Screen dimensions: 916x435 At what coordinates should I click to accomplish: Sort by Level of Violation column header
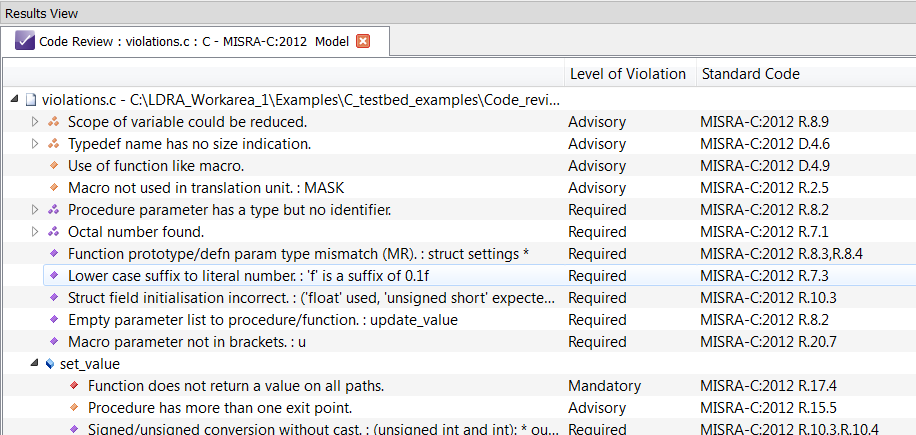[627, 74]
